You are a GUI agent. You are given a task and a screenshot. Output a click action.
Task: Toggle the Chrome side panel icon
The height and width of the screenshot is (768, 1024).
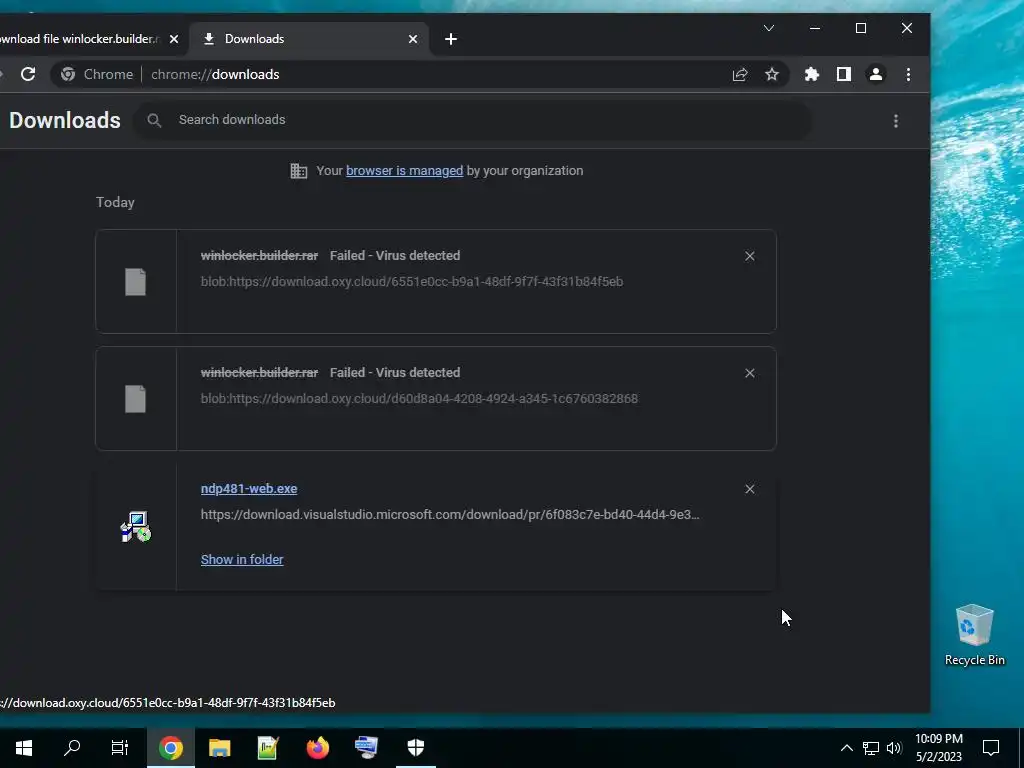click(x=844, y=74)
